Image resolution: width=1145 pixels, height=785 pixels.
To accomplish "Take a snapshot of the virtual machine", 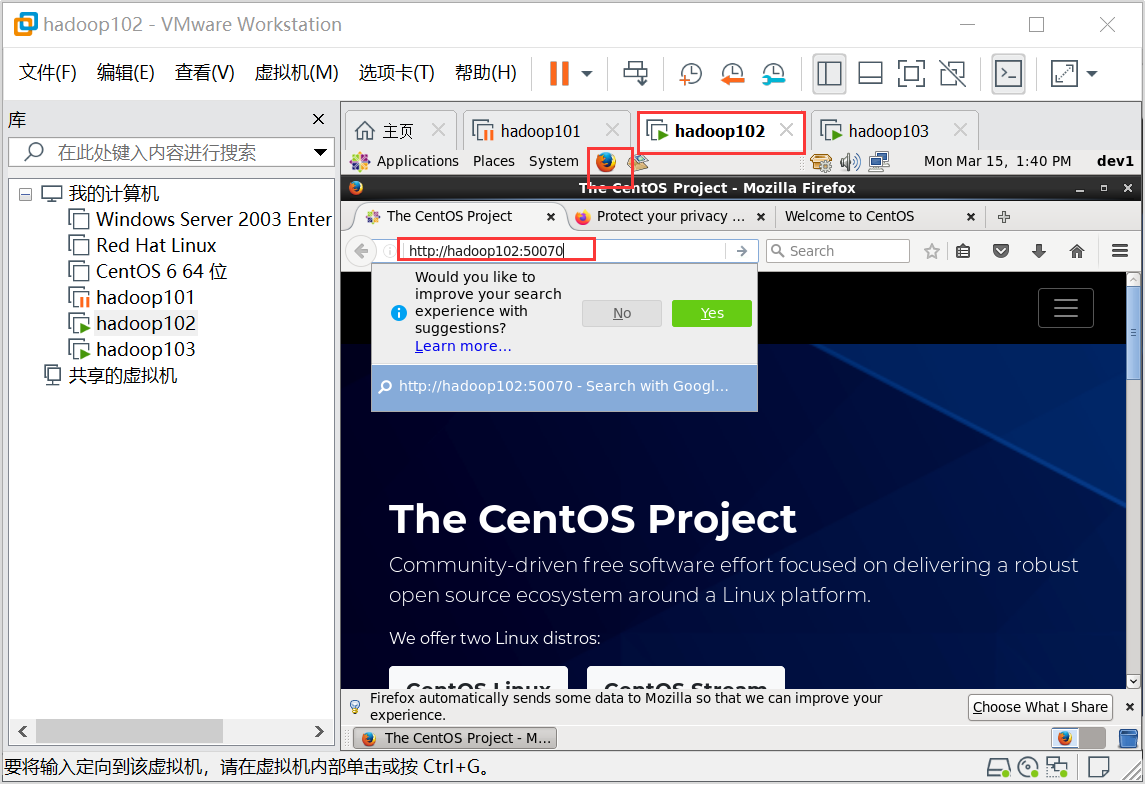I will click(690, 73).
